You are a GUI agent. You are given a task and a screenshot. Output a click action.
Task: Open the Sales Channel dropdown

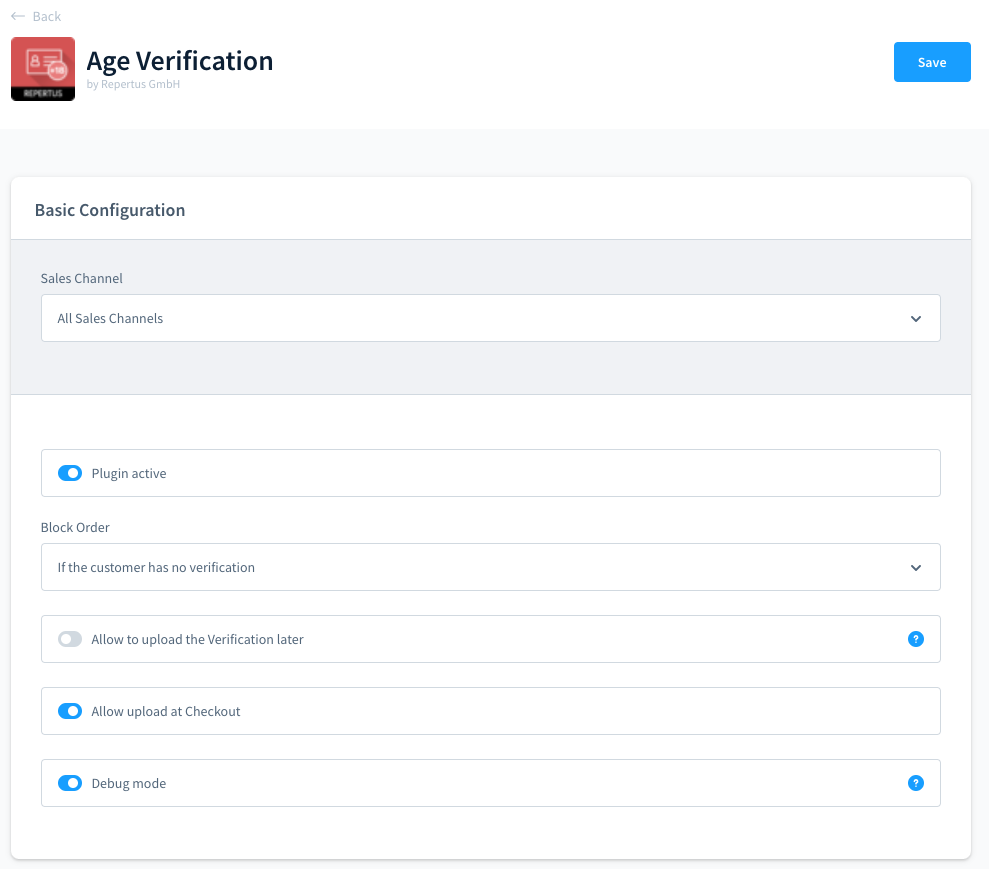pos(491,318)
